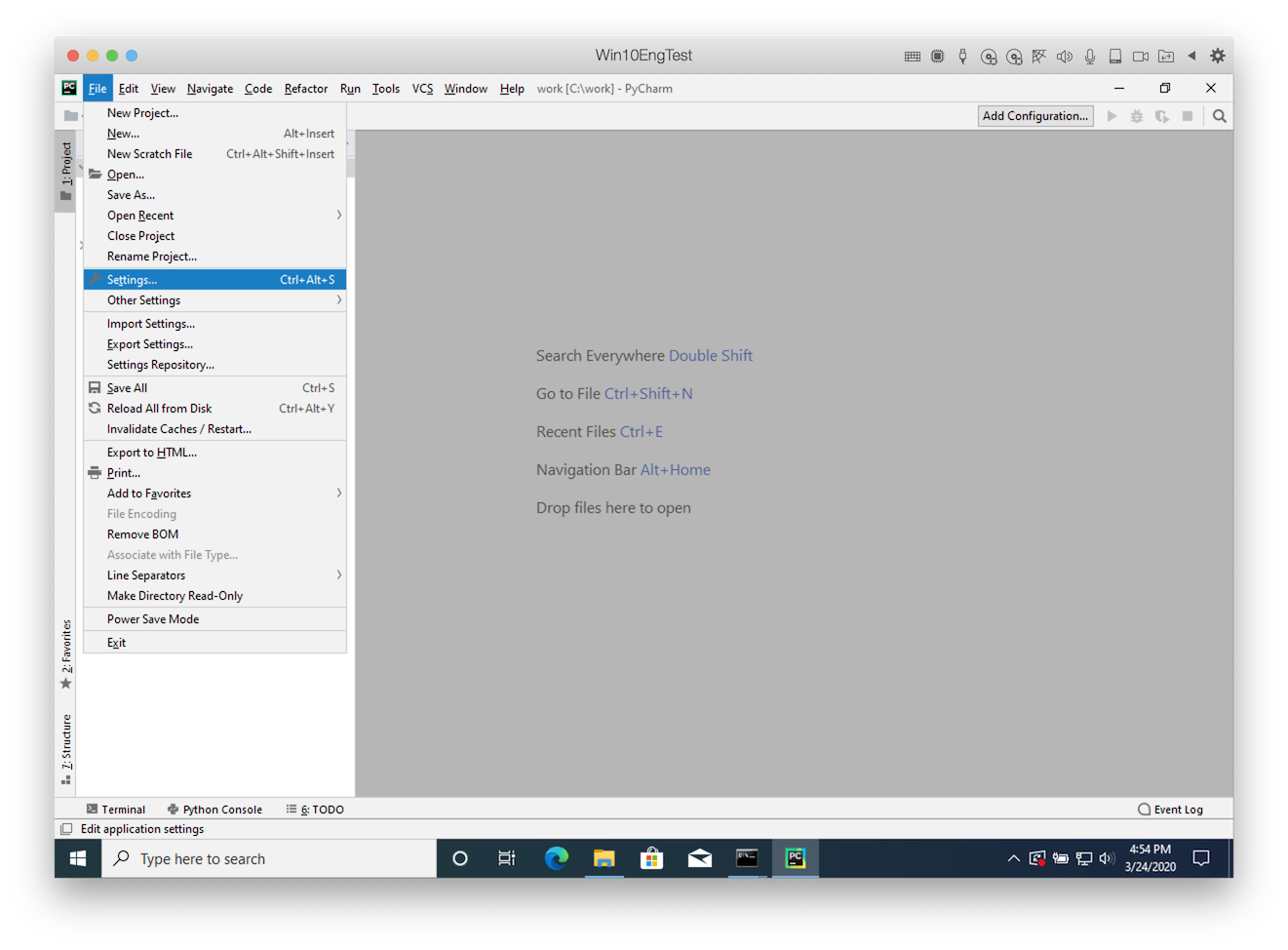Open the Edit menu
The image size is (1288, 950).
(x=129, y=89)
